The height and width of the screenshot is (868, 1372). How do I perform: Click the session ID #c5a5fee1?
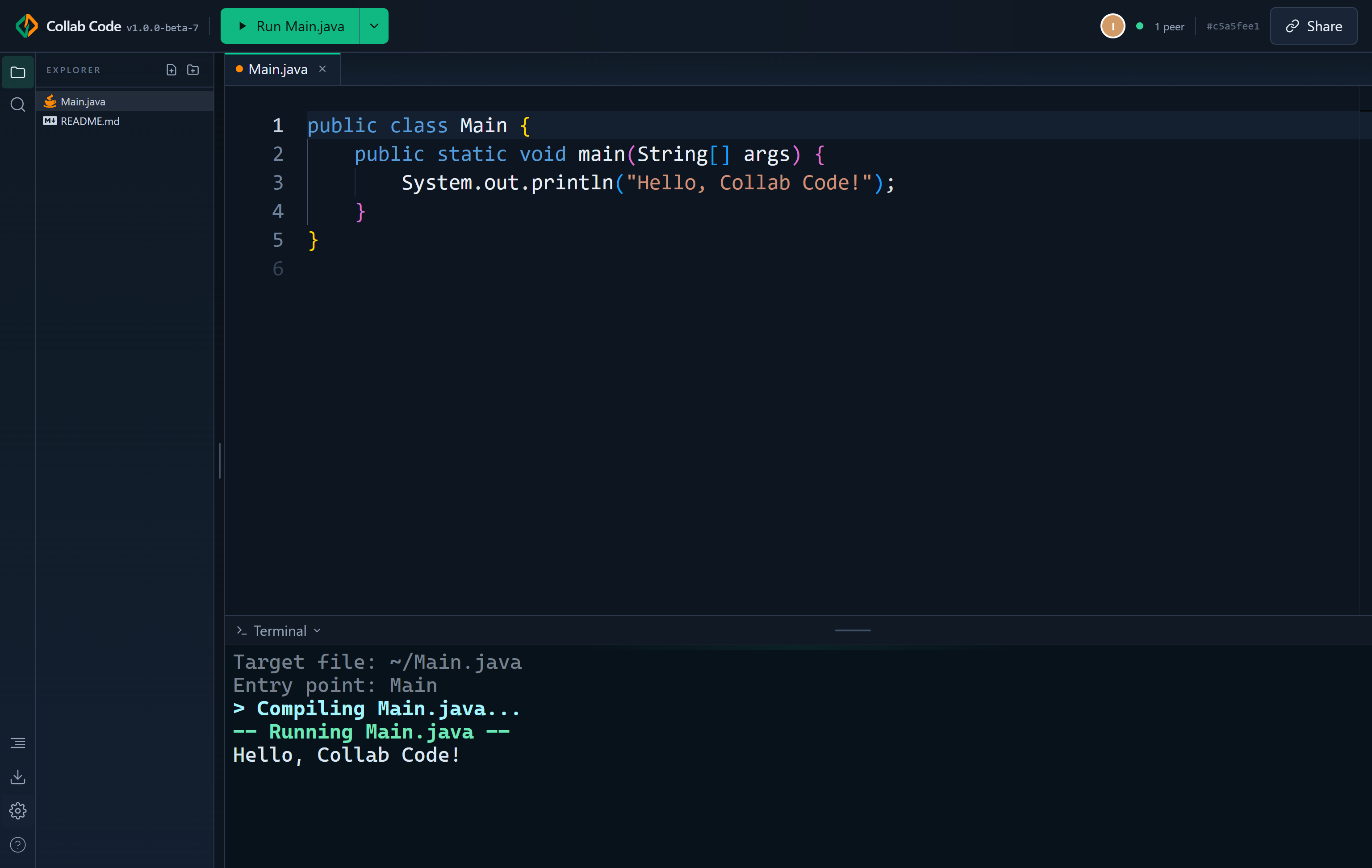(x=1233, y=26)
